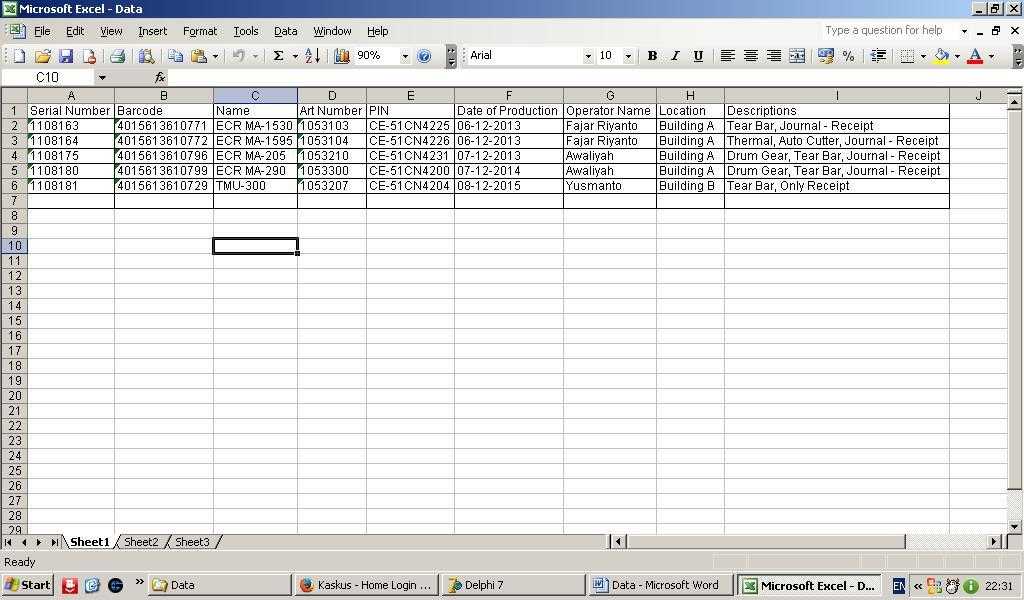Viewport: 1024px width, 600px height.
Task: Undo last action with Undo icon
Action: point(239,56)
